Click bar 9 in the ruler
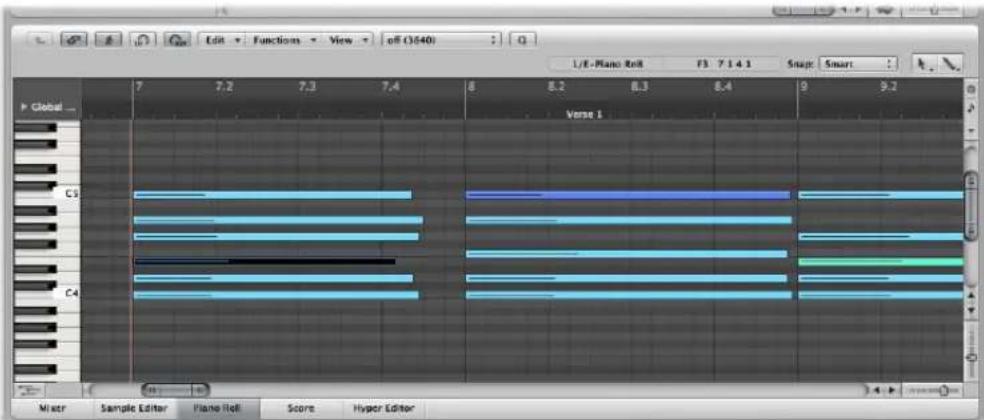Viewport: 984px width, 420px height. click(x=804, y=87)
